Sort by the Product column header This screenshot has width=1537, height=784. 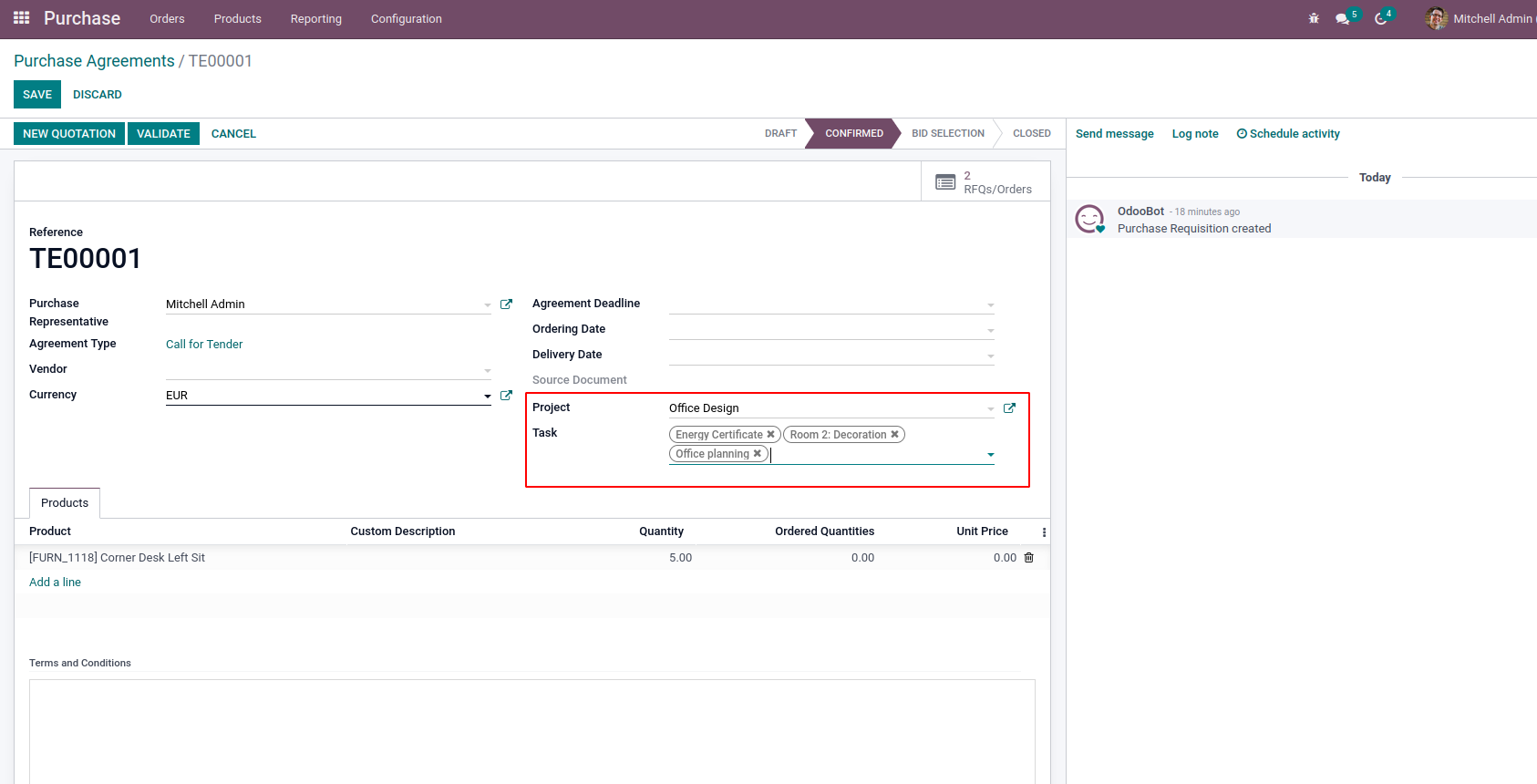50,531
